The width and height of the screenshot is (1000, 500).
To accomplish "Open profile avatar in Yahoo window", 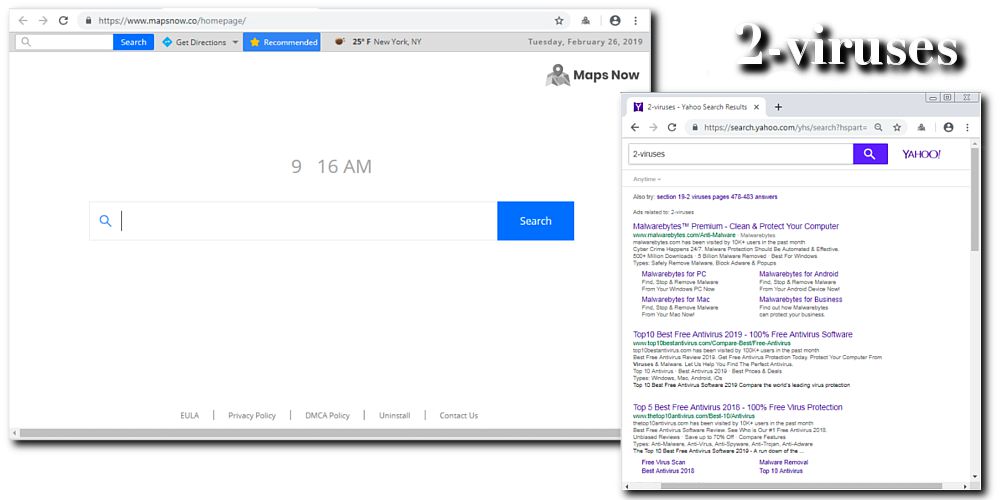I will point(948,128).
